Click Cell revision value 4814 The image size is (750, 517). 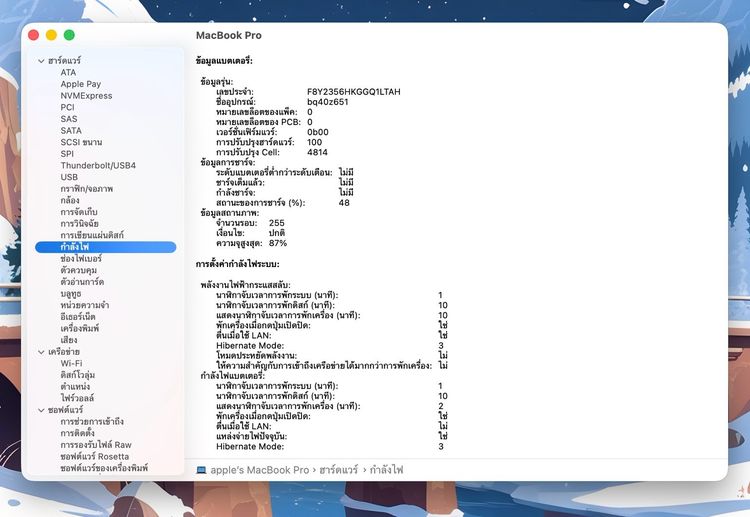317,152
